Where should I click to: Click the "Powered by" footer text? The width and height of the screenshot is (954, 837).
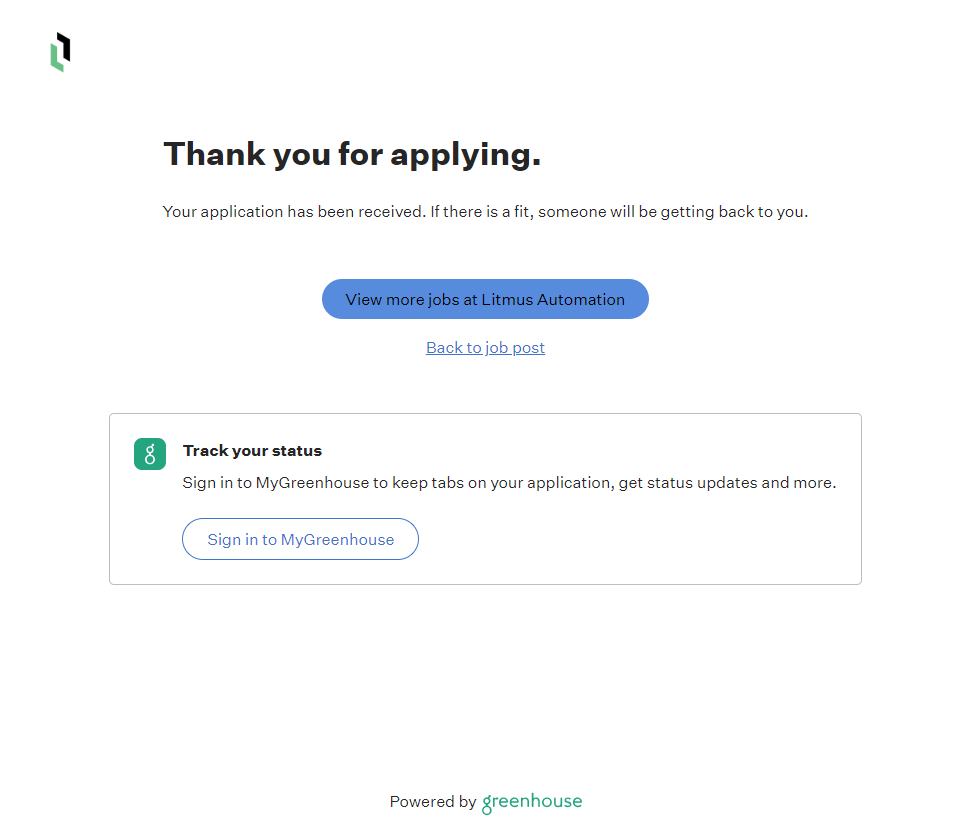point(433,802)
